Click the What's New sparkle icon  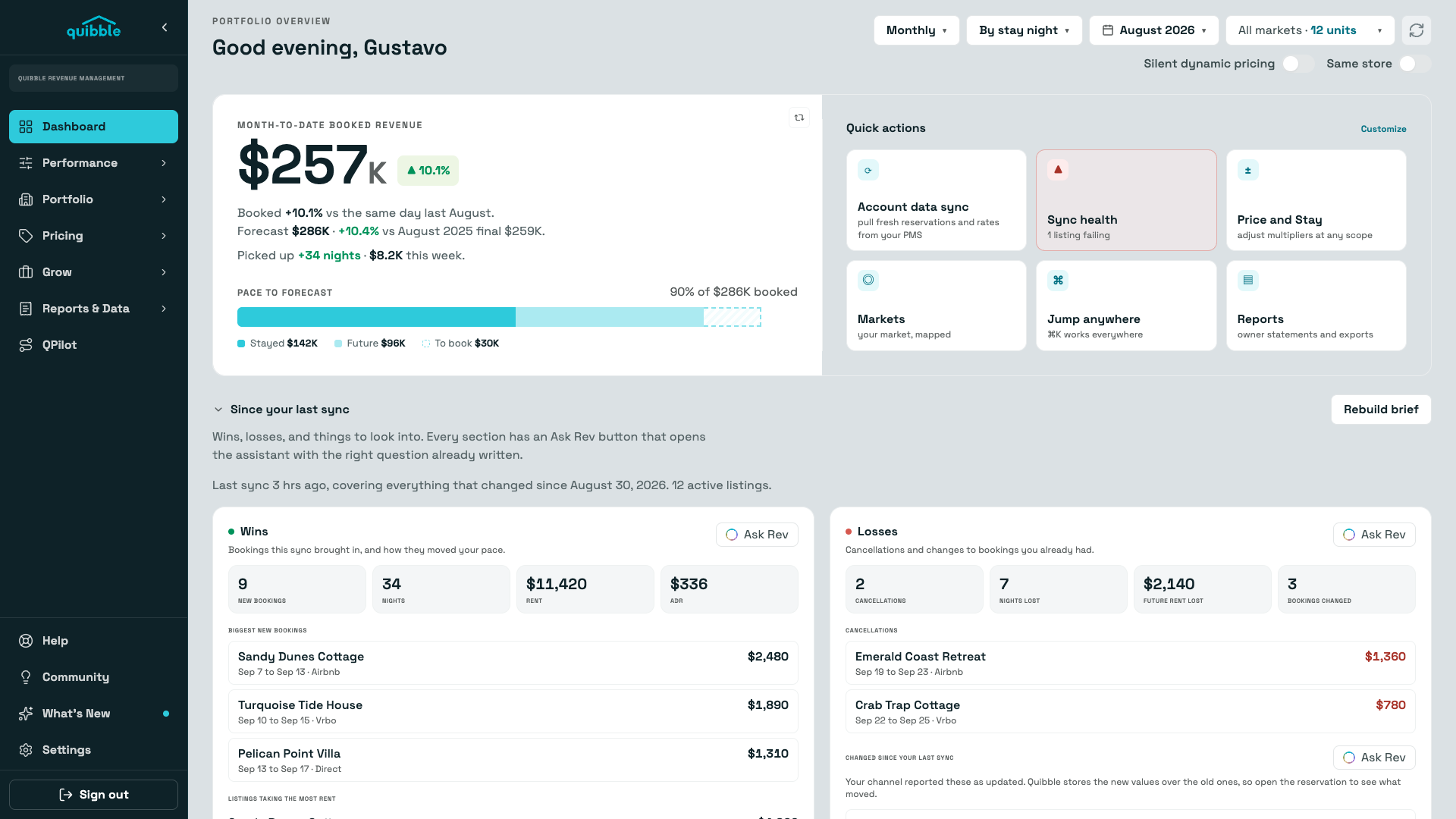(x=26, y=714)
